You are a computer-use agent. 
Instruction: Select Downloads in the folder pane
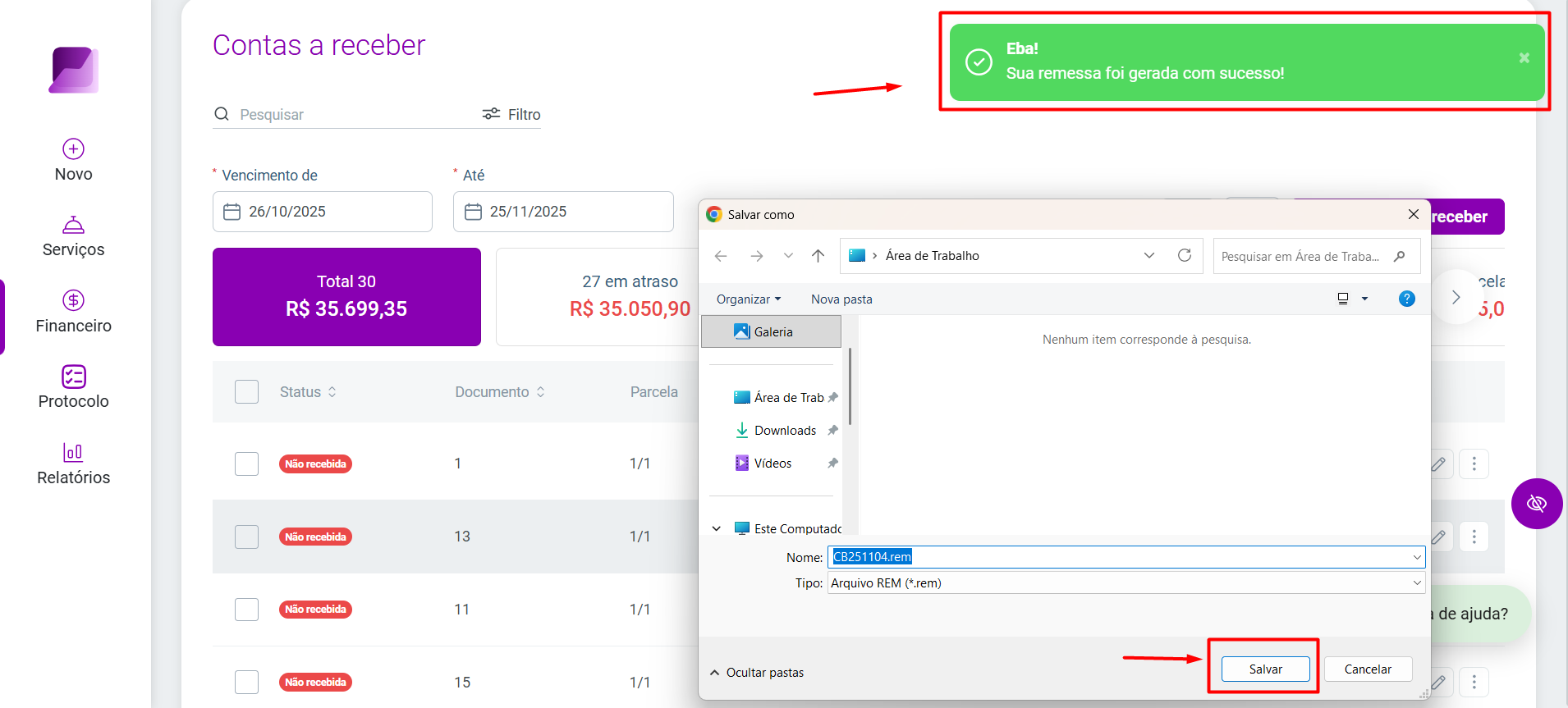coord(785,431)
